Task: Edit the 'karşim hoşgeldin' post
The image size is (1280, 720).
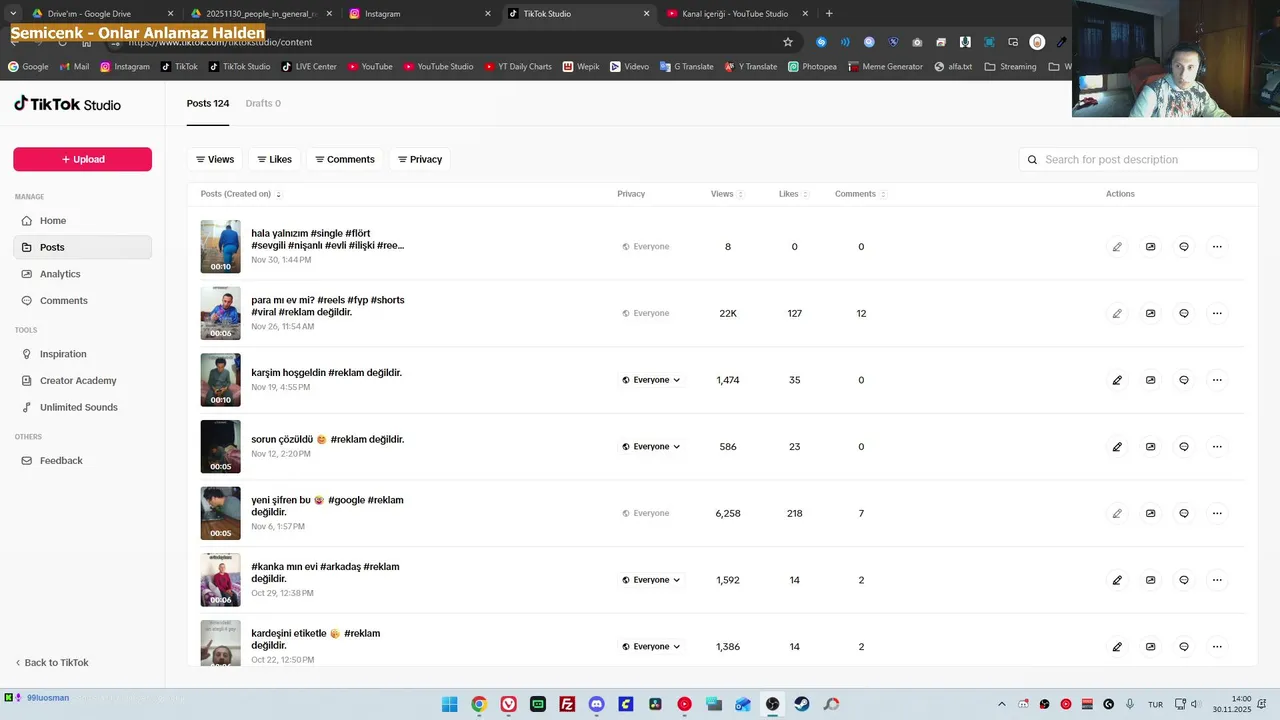Action: pyautogui.click(x=1117, y=380)
